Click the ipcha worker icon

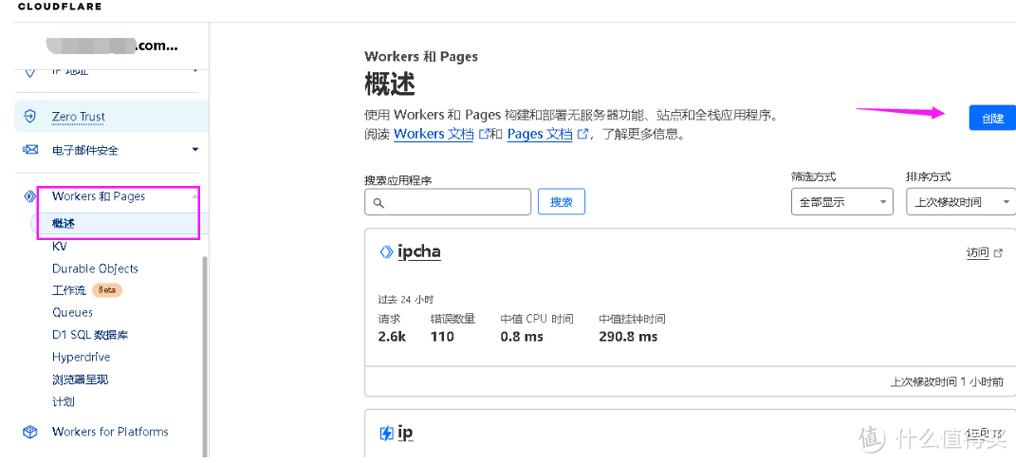coord(386,252)
